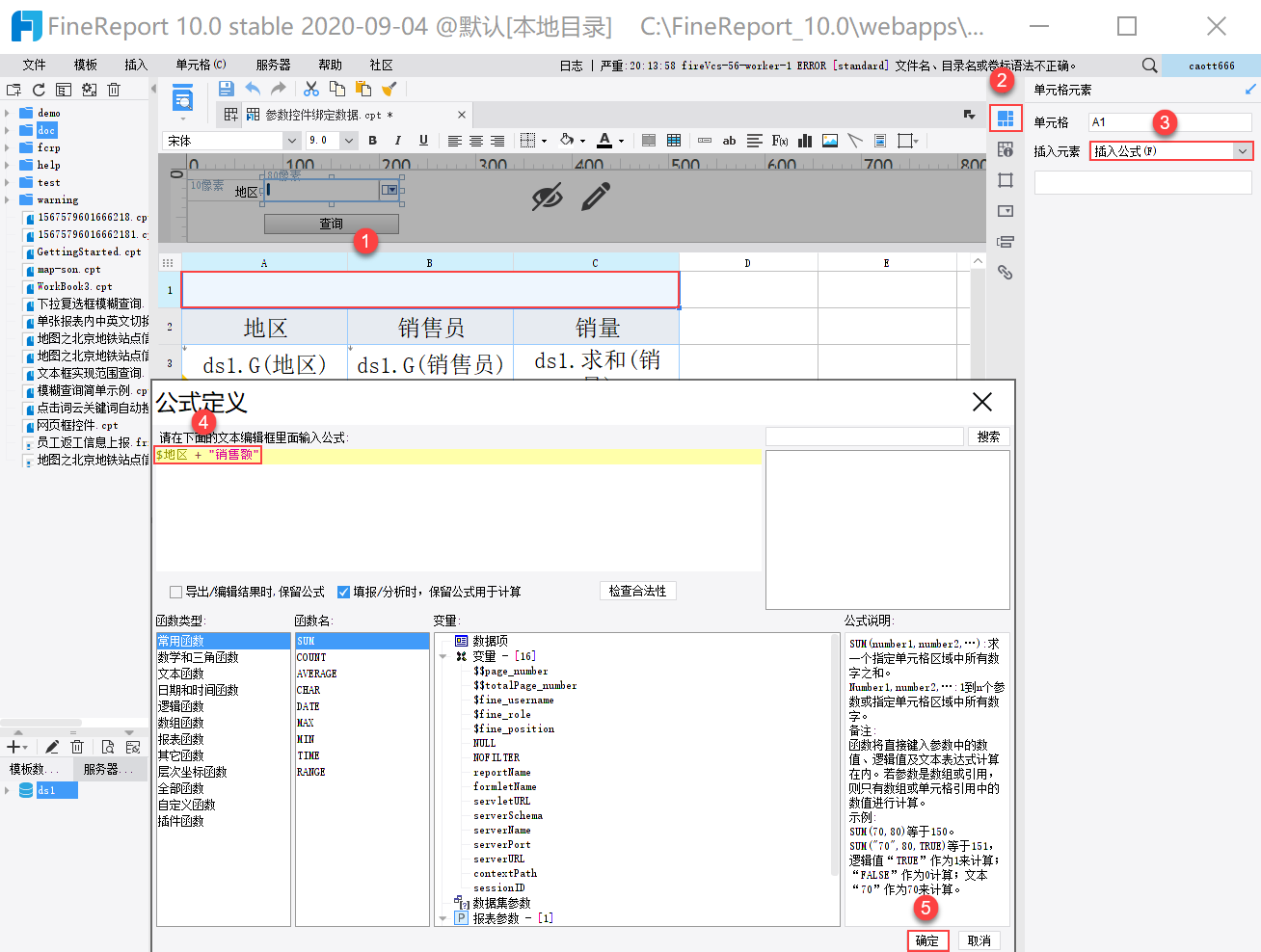Insert a formula with the F(x) icon

[x=780, y=141]
